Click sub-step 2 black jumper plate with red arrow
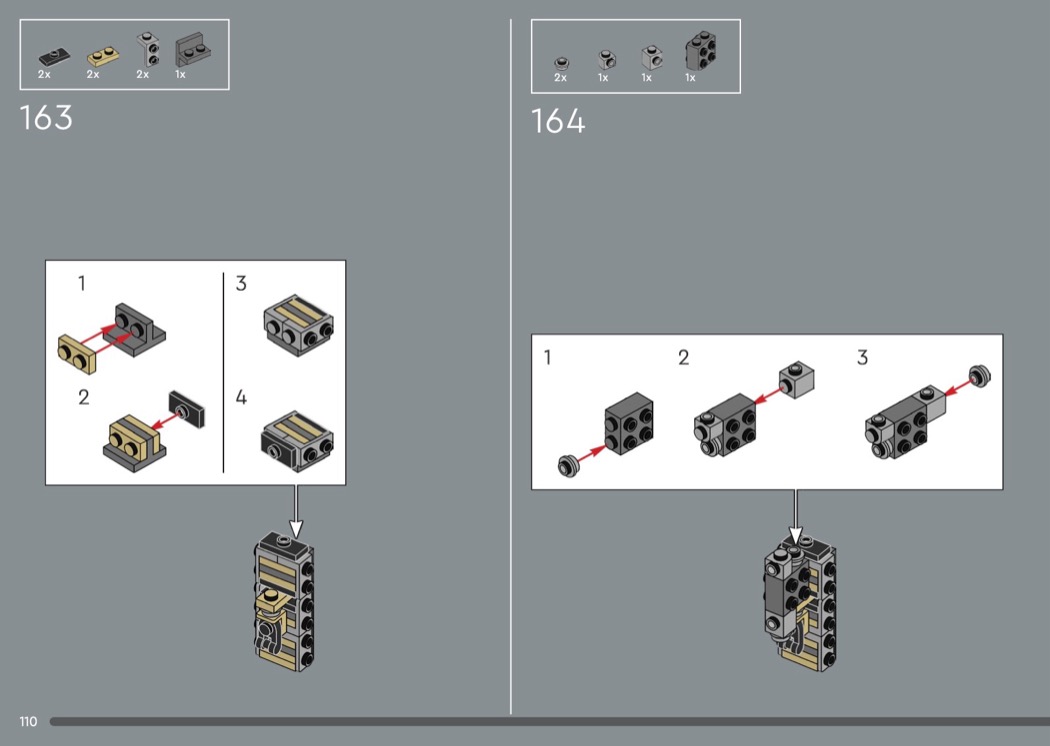 (187, 409)
